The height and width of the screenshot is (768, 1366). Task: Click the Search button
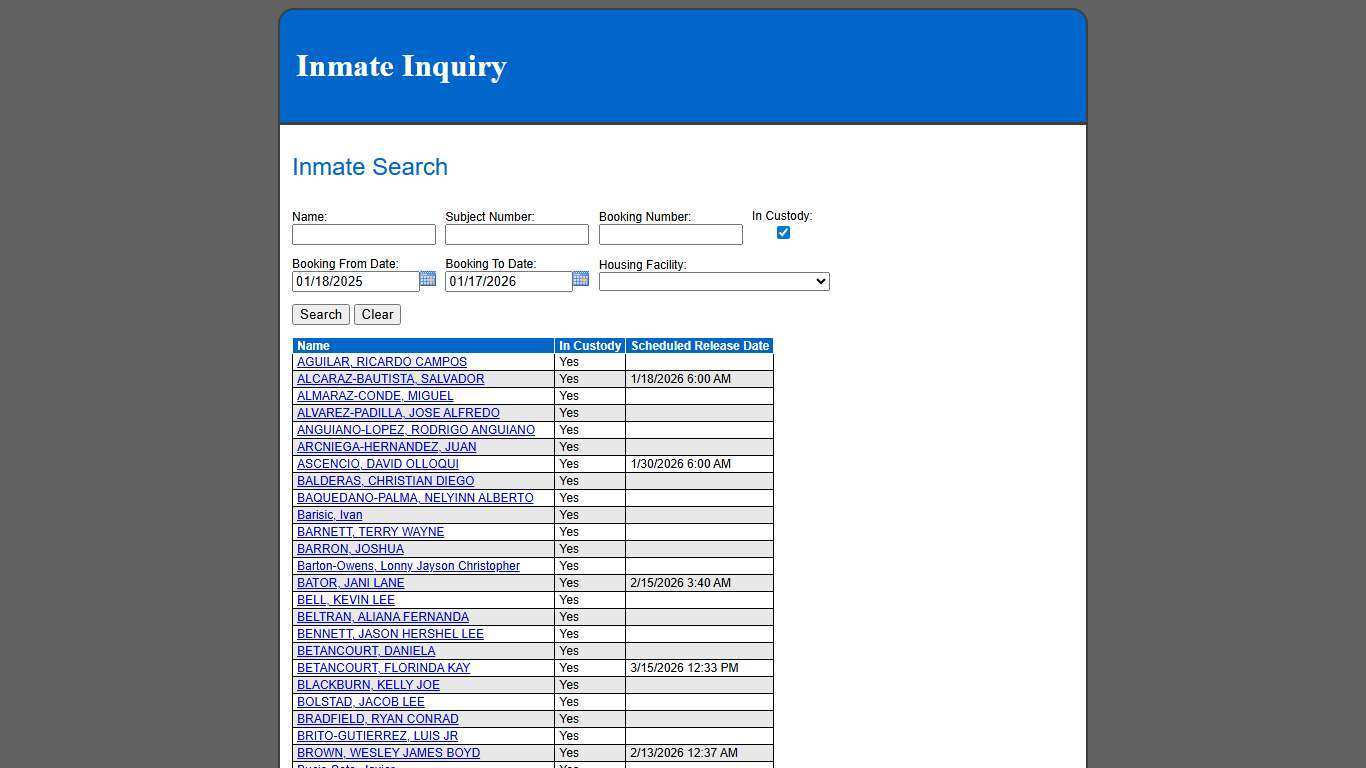click(320, 314)
